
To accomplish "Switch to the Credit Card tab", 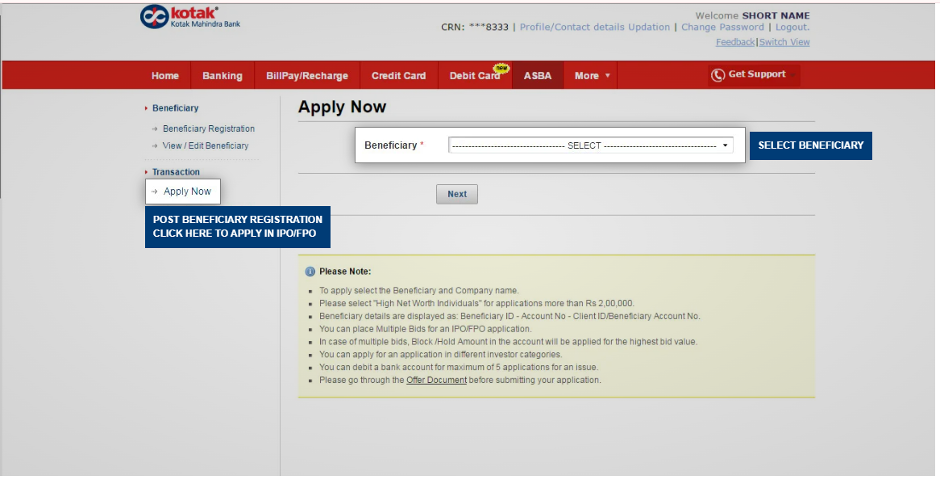I will [398, 76].
